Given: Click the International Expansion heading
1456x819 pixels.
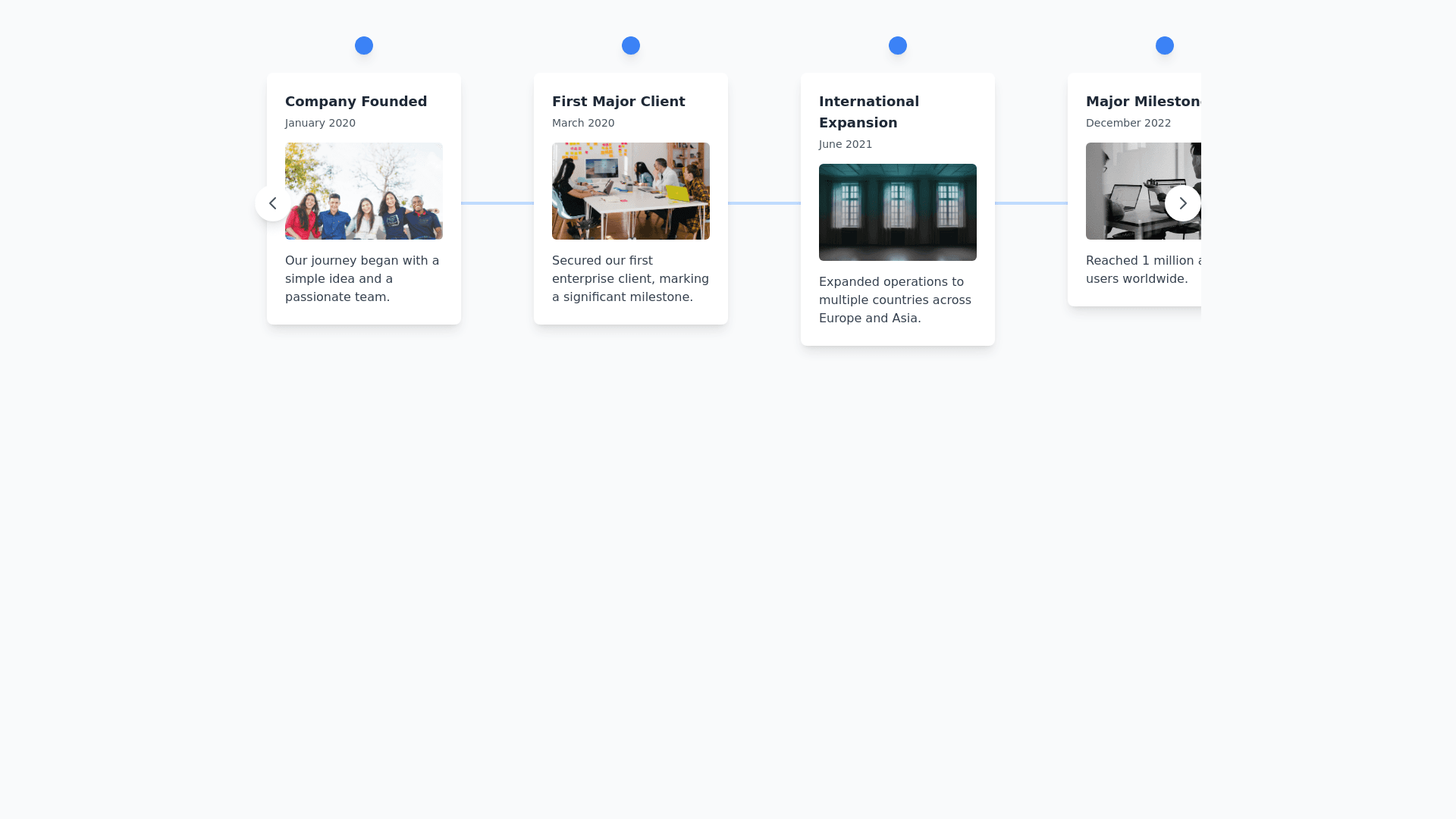Looking at the screenshot, I should click(x=868, y=111).
